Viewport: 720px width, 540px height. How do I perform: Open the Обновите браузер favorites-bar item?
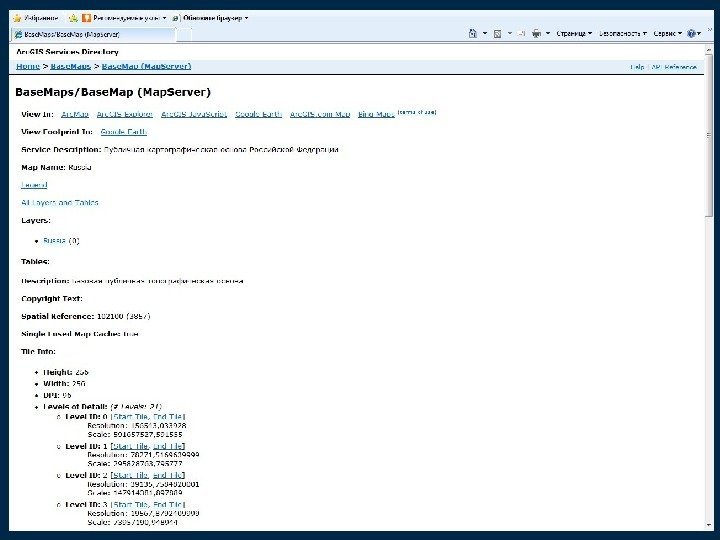coord(210,18)
